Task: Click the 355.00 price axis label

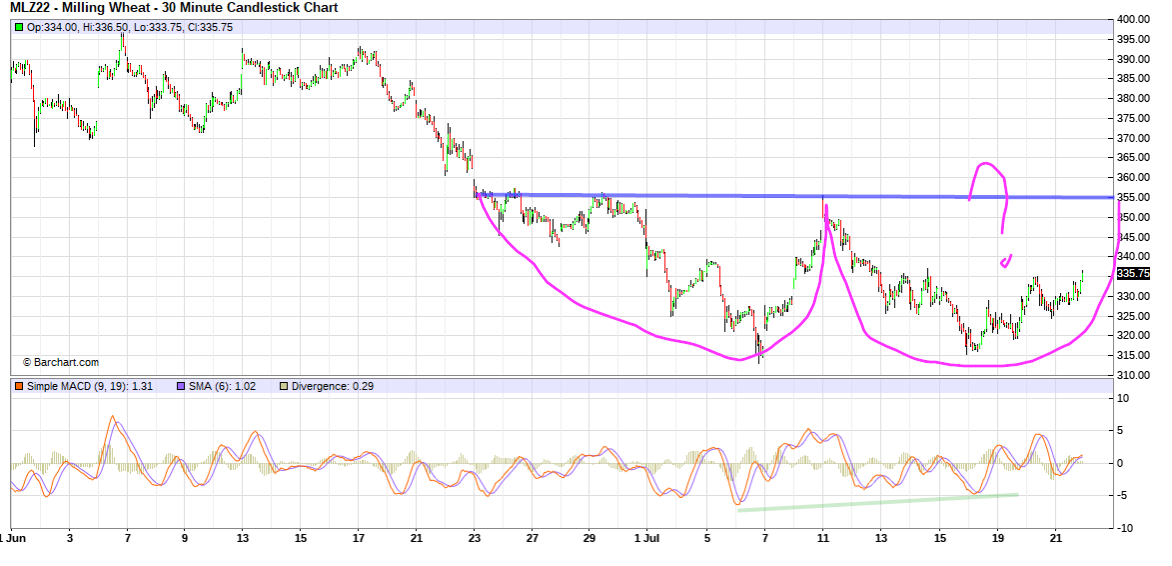Action: point(1134,198)
